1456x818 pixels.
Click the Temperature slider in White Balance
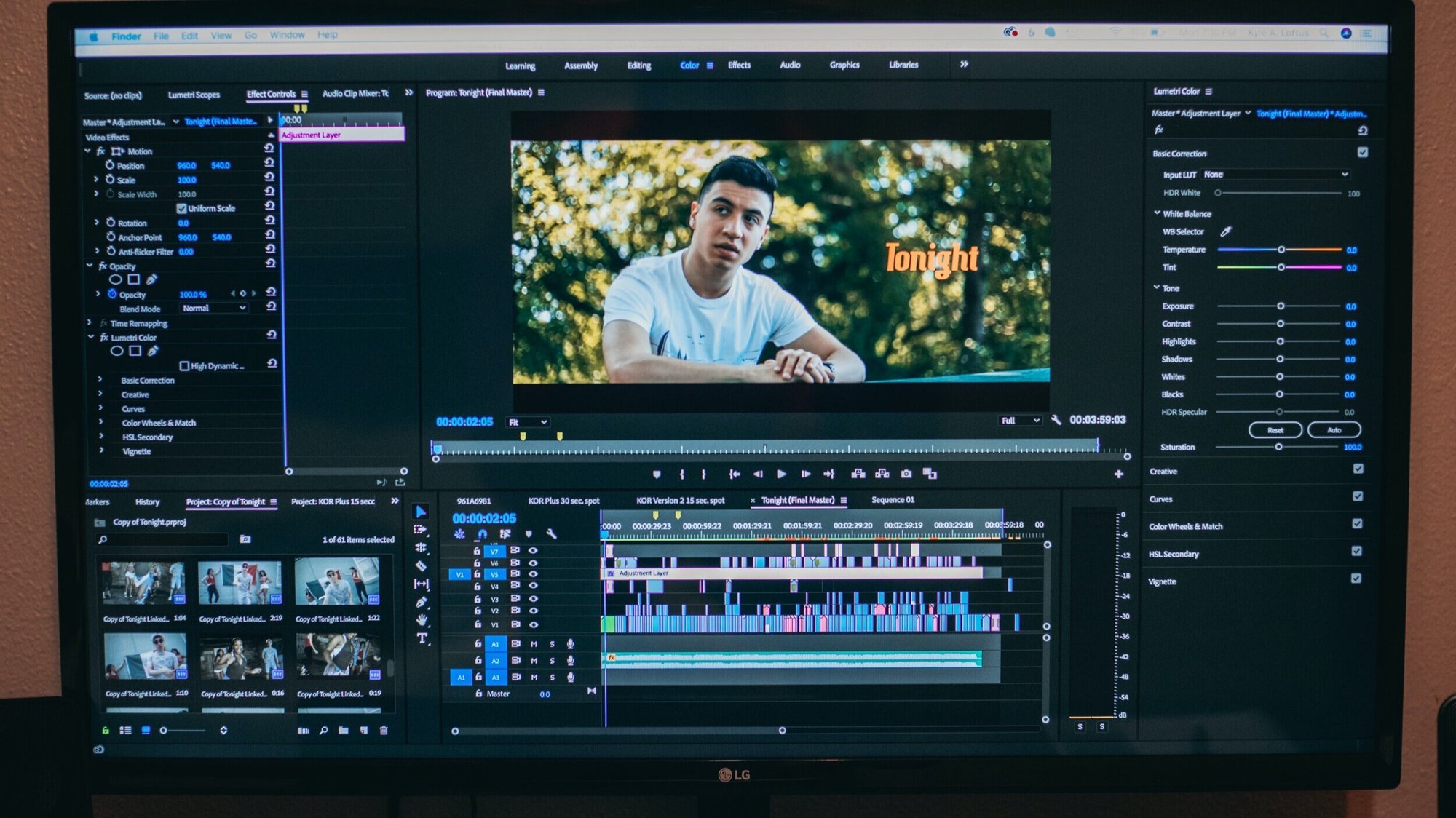click(1282, 249)
